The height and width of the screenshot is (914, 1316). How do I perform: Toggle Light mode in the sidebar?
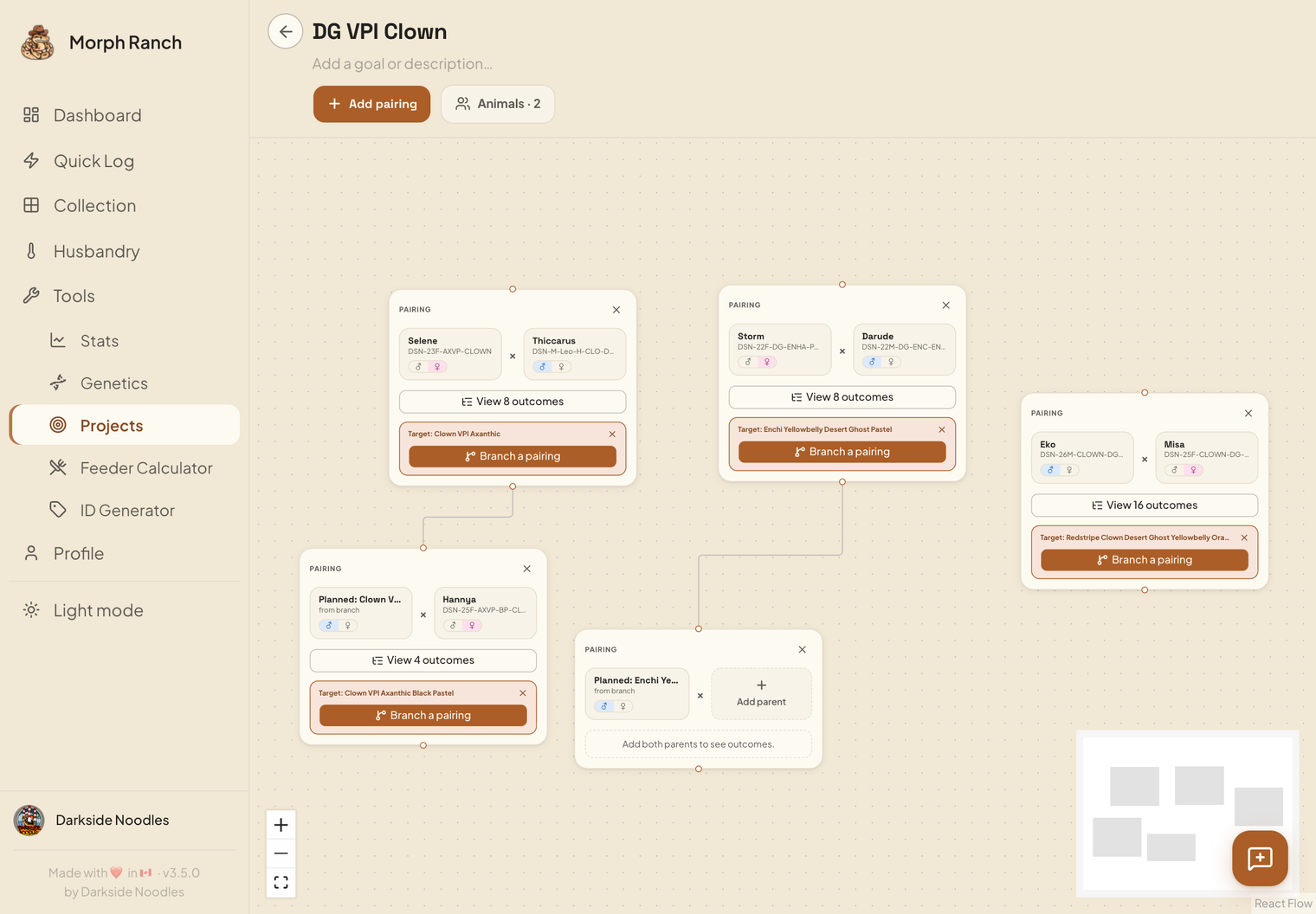coord(124,610)
